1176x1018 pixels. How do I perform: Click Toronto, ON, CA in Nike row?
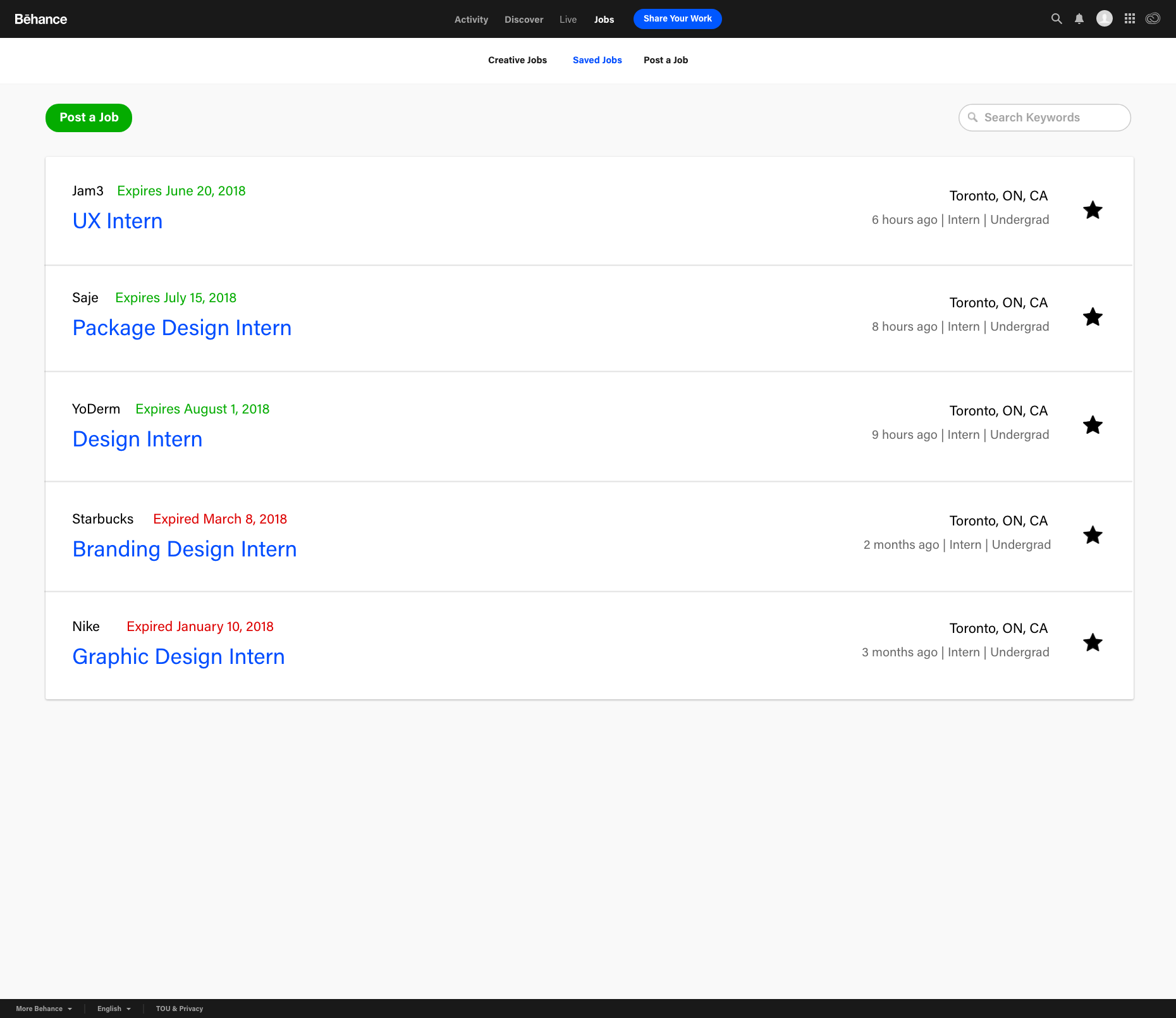coord(998,629)
